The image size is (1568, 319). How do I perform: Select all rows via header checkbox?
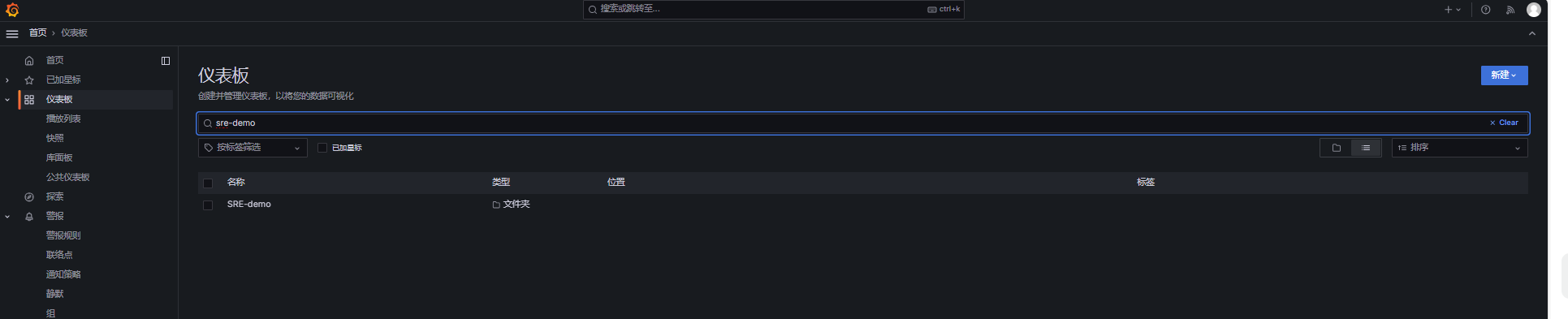(208, 183)
